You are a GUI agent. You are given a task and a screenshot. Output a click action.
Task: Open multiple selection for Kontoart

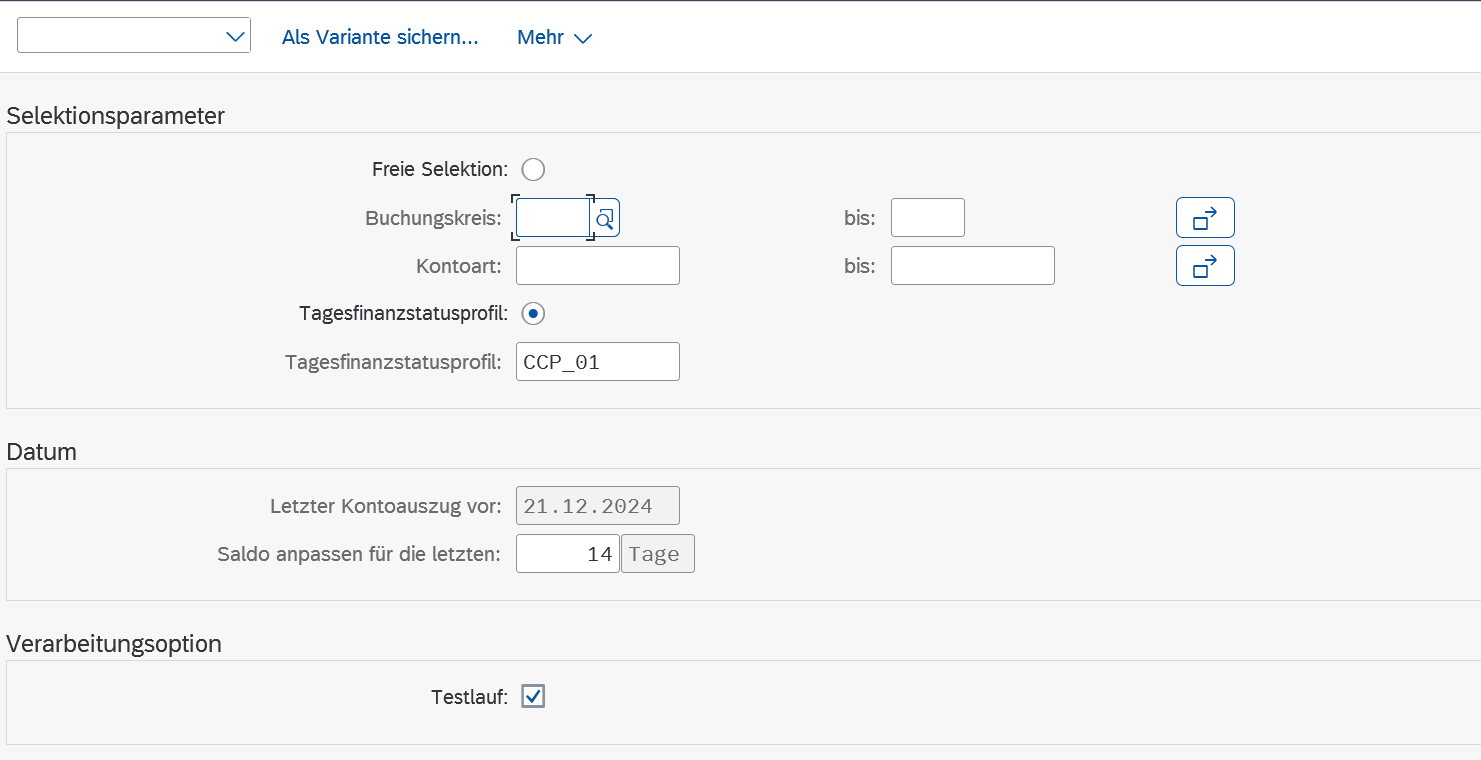[1205, 266]
